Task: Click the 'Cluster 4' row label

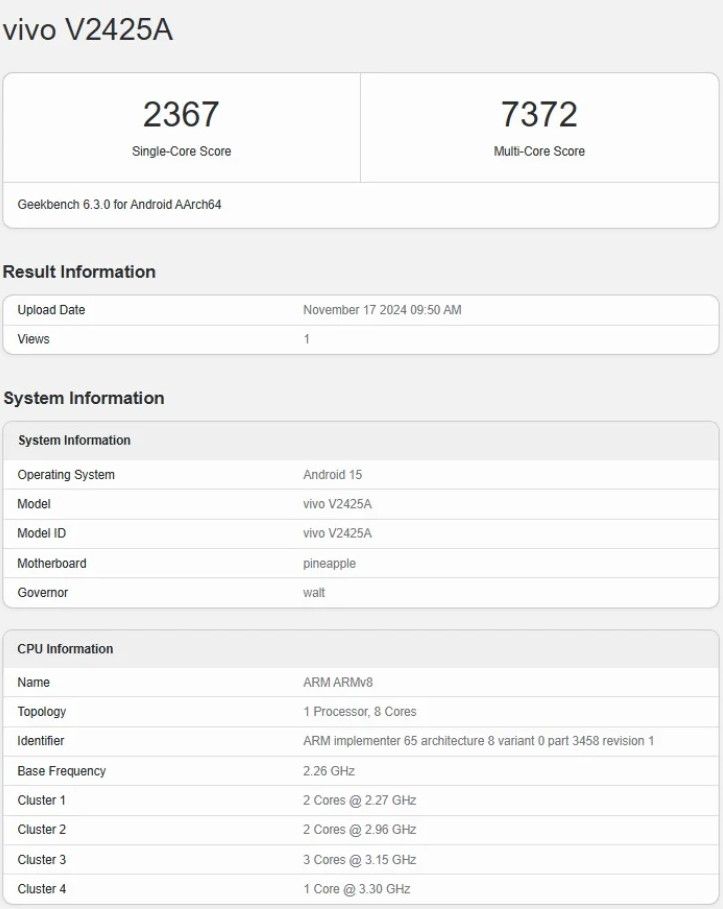Action: (42, 889)
